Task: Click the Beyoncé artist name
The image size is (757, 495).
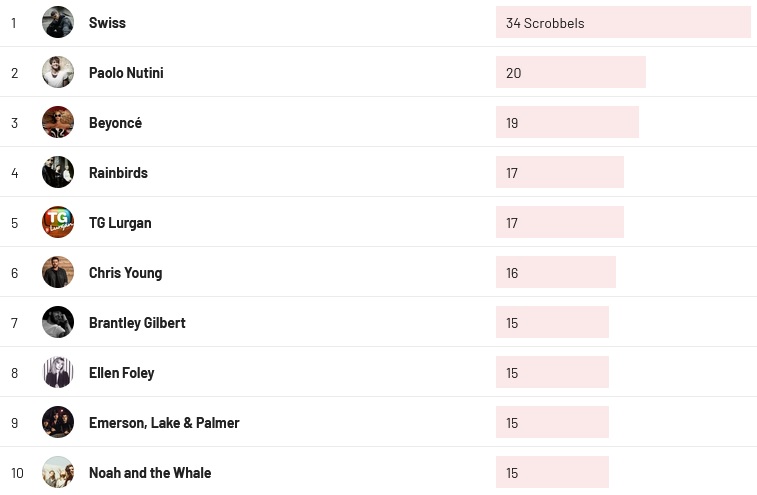Action: pos(115,123)
